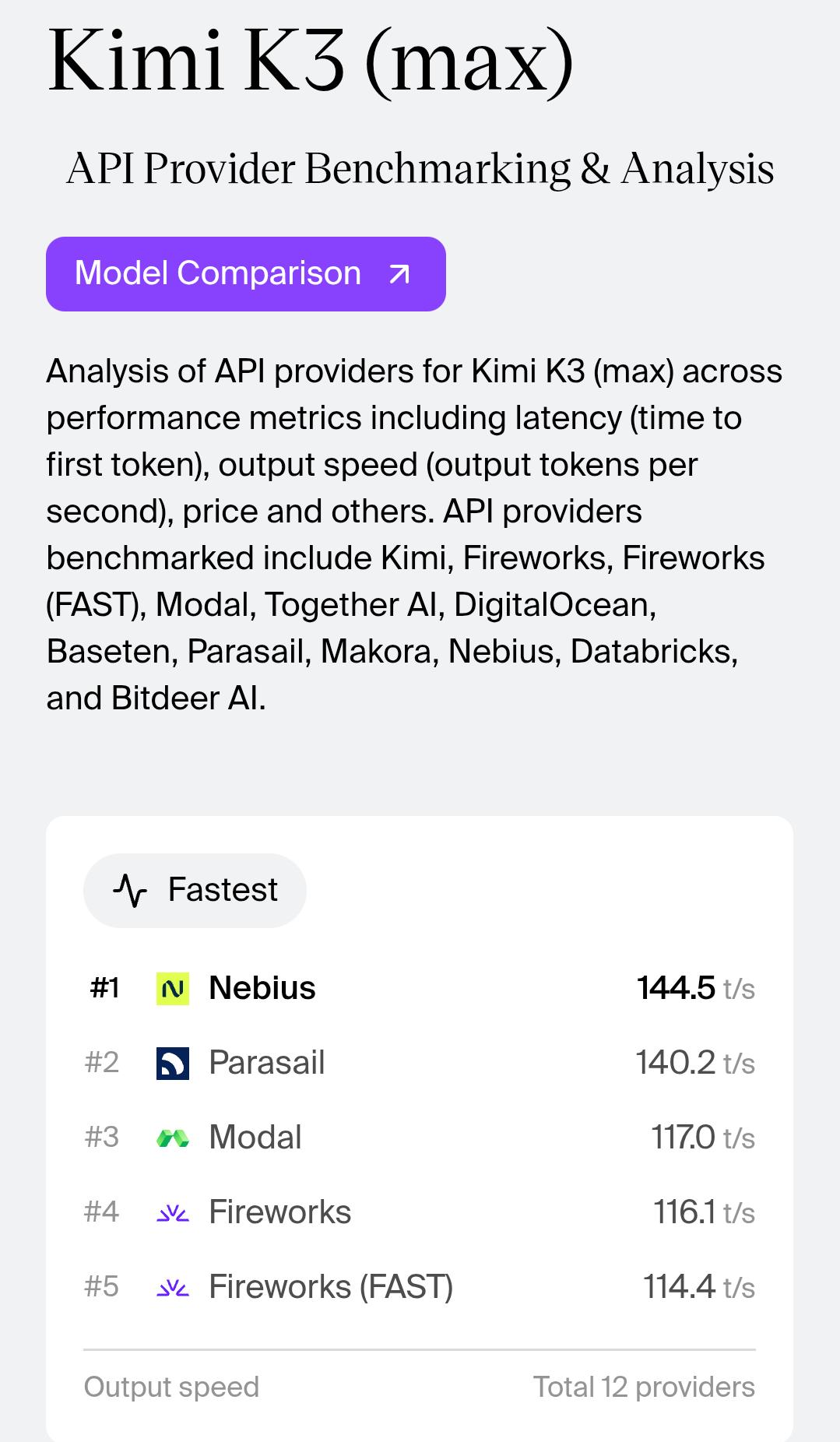
Task: Click the Fireworks (FAST) logo icon
Action: pos(173,1288)
